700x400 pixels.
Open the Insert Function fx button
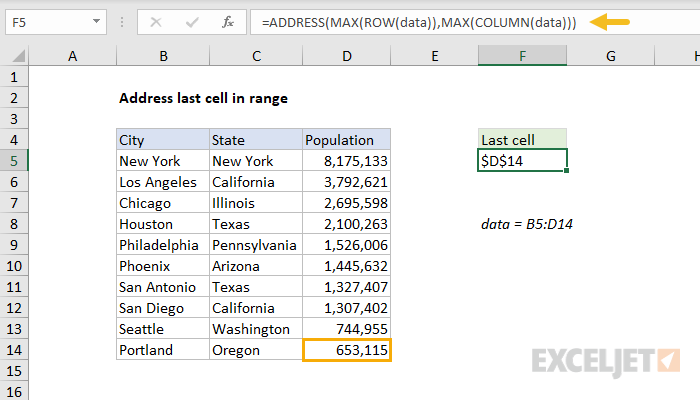pyautogui.click(x=228, y=22)
